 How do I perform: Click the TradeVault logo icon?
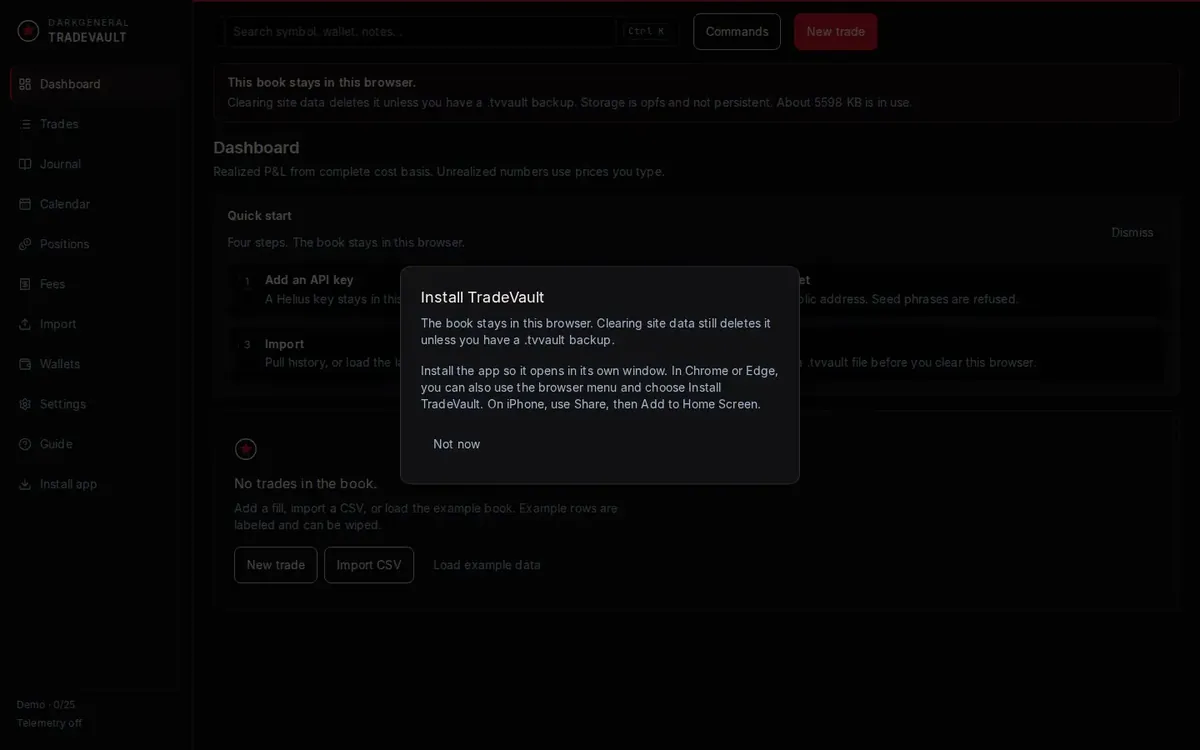[28, 31]
